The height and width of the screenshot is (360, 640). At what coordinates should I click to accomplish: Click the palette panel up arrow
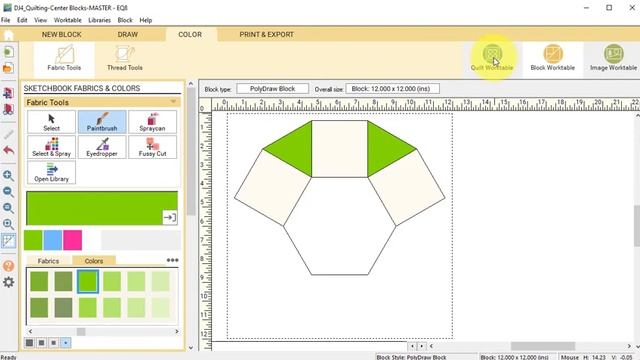(x=191, y=84)
